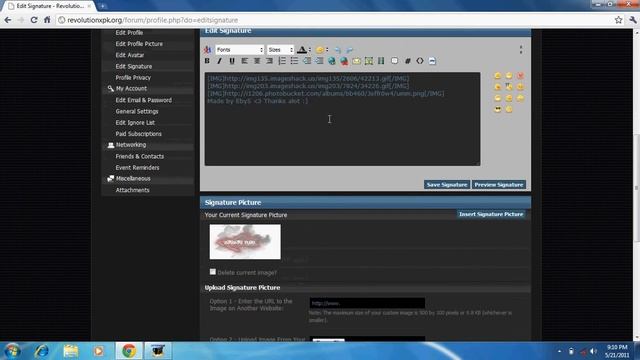Increase the text indent
This screenshot has width=640, height=360.
click(319, 61)
